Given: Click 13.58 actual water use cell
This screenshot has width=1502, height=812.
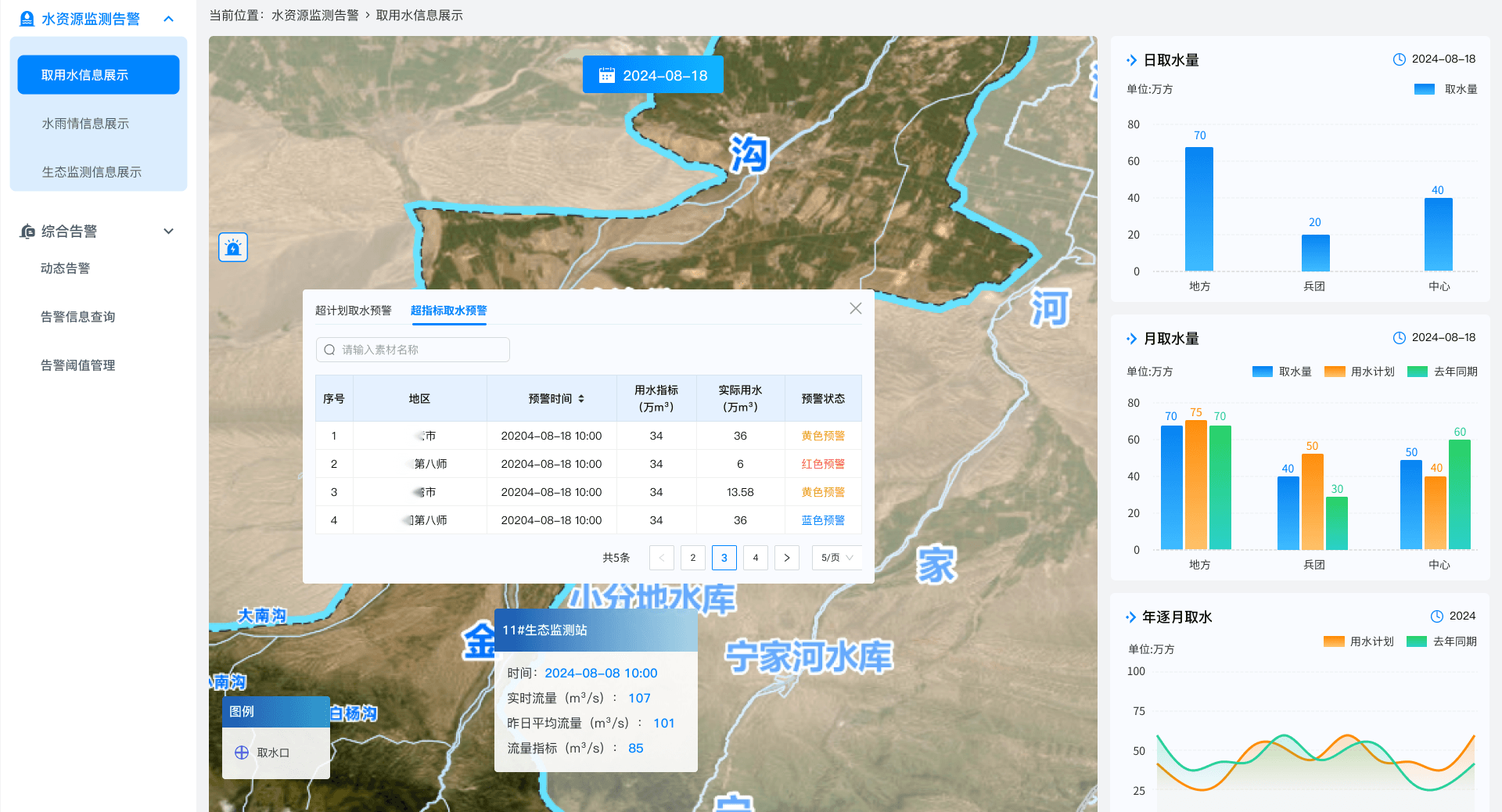Looking at the screenshot, I should [x=740, y=492].
